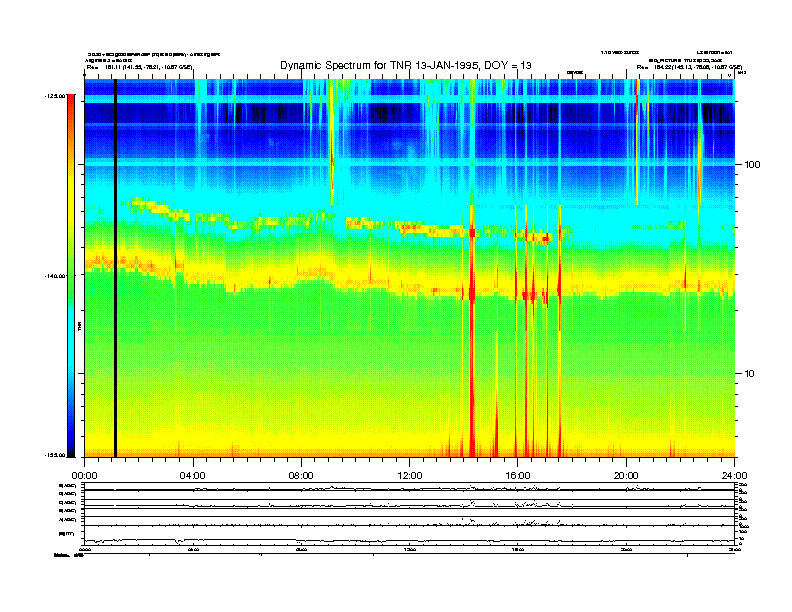This screenshot has height=612, width=792.
Task: Click the 00:00 time axis label
Action: point(84,476)
